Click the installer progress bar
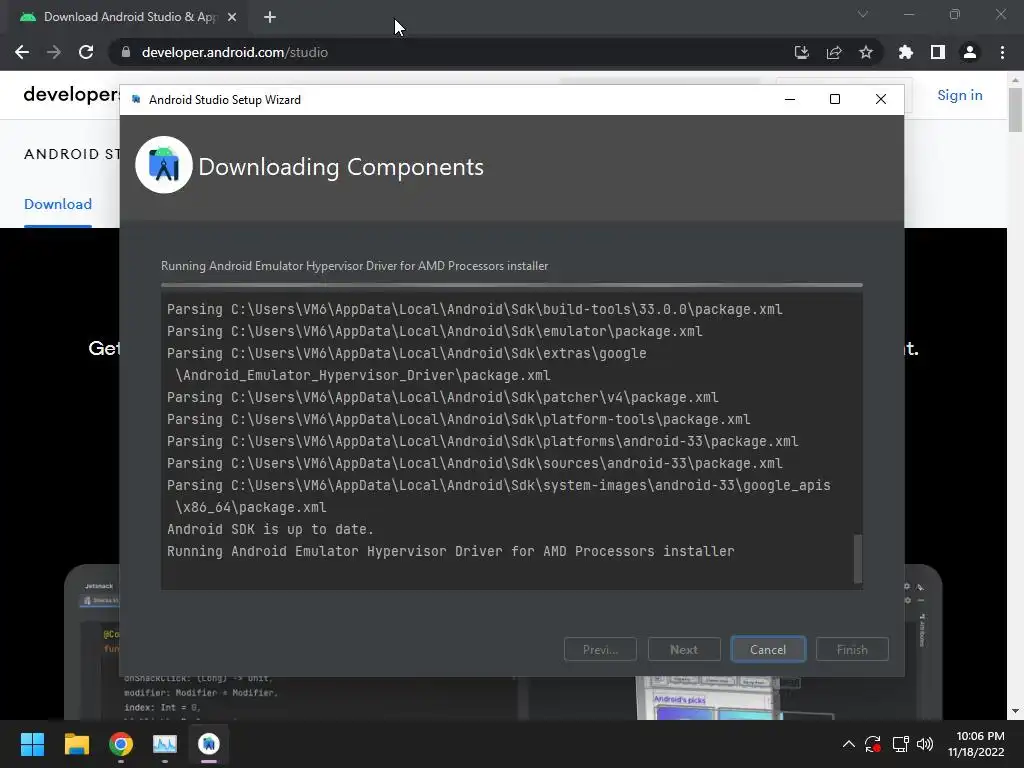Screen dimensions: 1024x768 point(511,285)
